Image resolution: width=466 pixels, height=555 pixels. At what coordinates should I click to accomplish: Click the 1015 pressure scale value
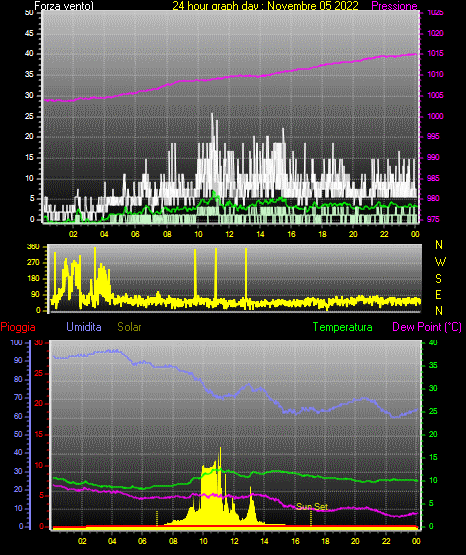pyautogui.click(x=435, y=53)
